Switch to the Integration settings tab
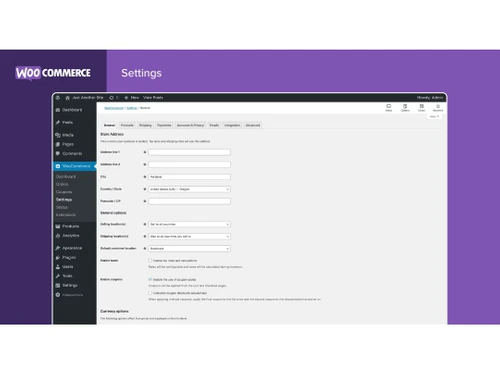The width and height of the screenshot is (500, 375). click(232, 125)
